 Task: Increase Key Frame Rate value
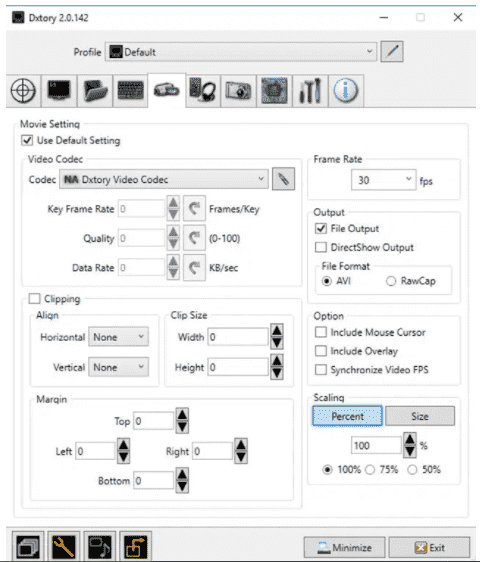pyautogui.click(x=174, y=202)
